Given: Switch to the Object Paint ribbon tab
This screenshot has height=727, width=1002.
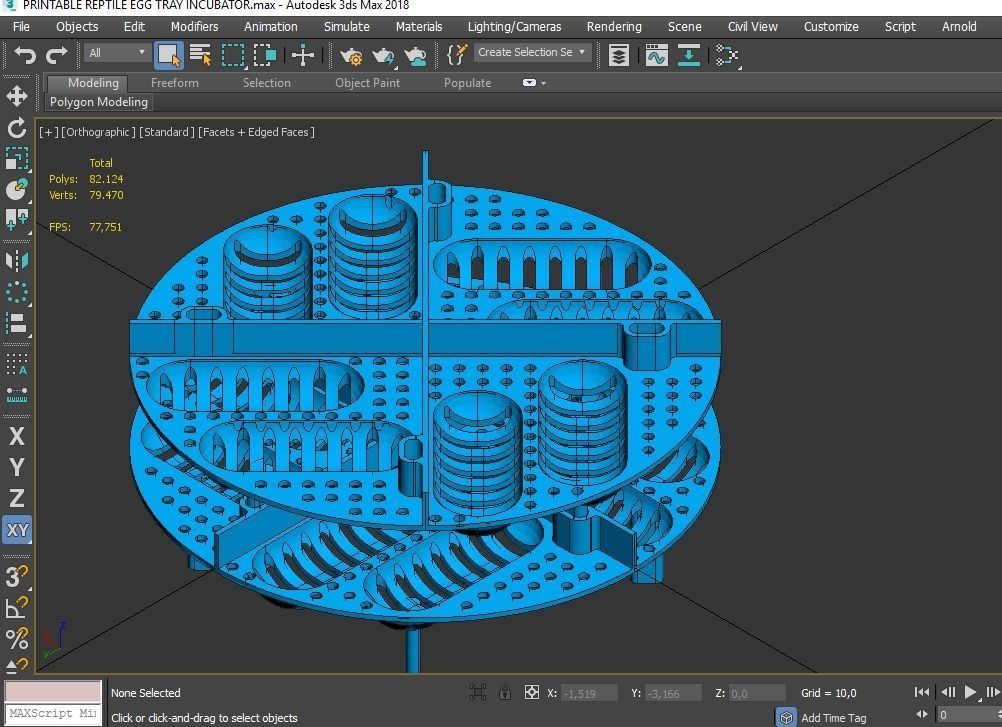Looking at the screenshot, I should pos(367,83).
